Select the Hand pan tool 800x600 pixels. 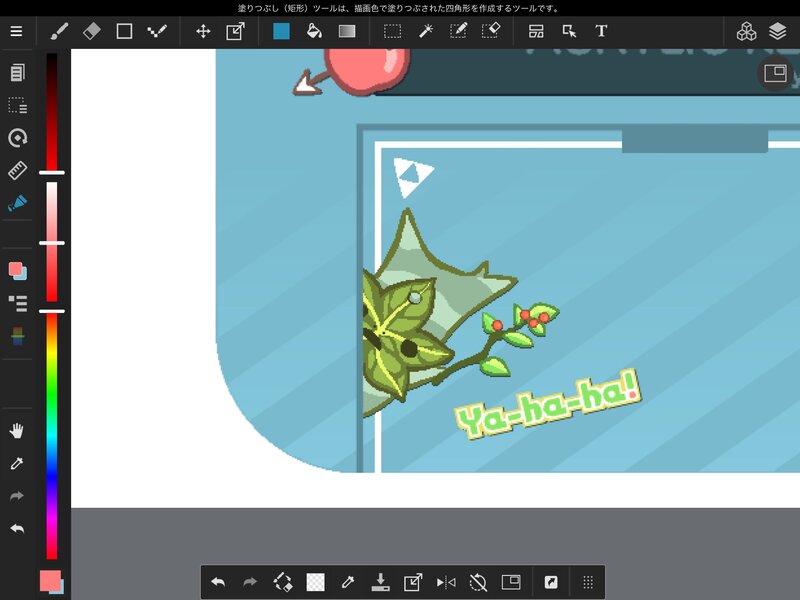pos(17,431)
